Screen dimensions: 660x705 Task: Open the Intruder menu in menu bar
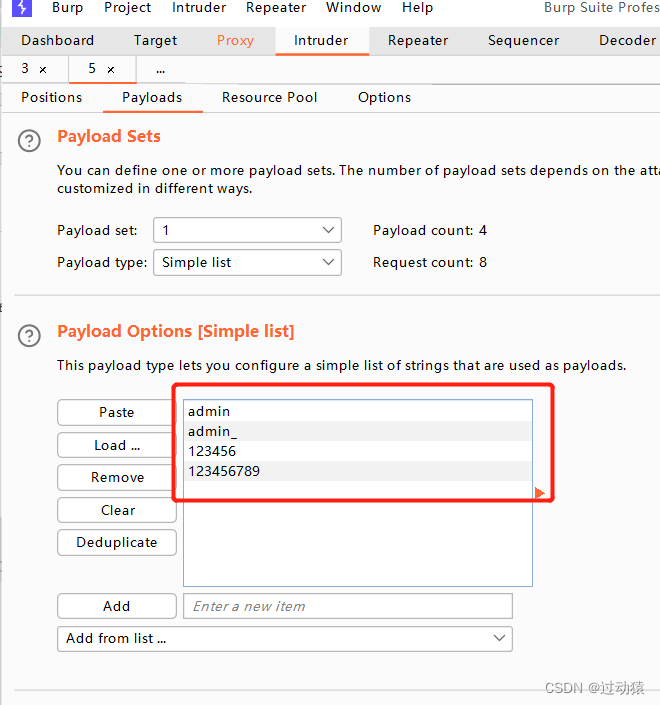click(199, 8)
